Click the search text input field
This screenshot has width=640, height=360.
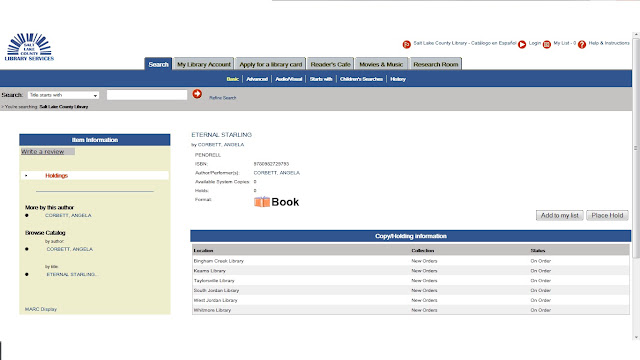(147, 95)
